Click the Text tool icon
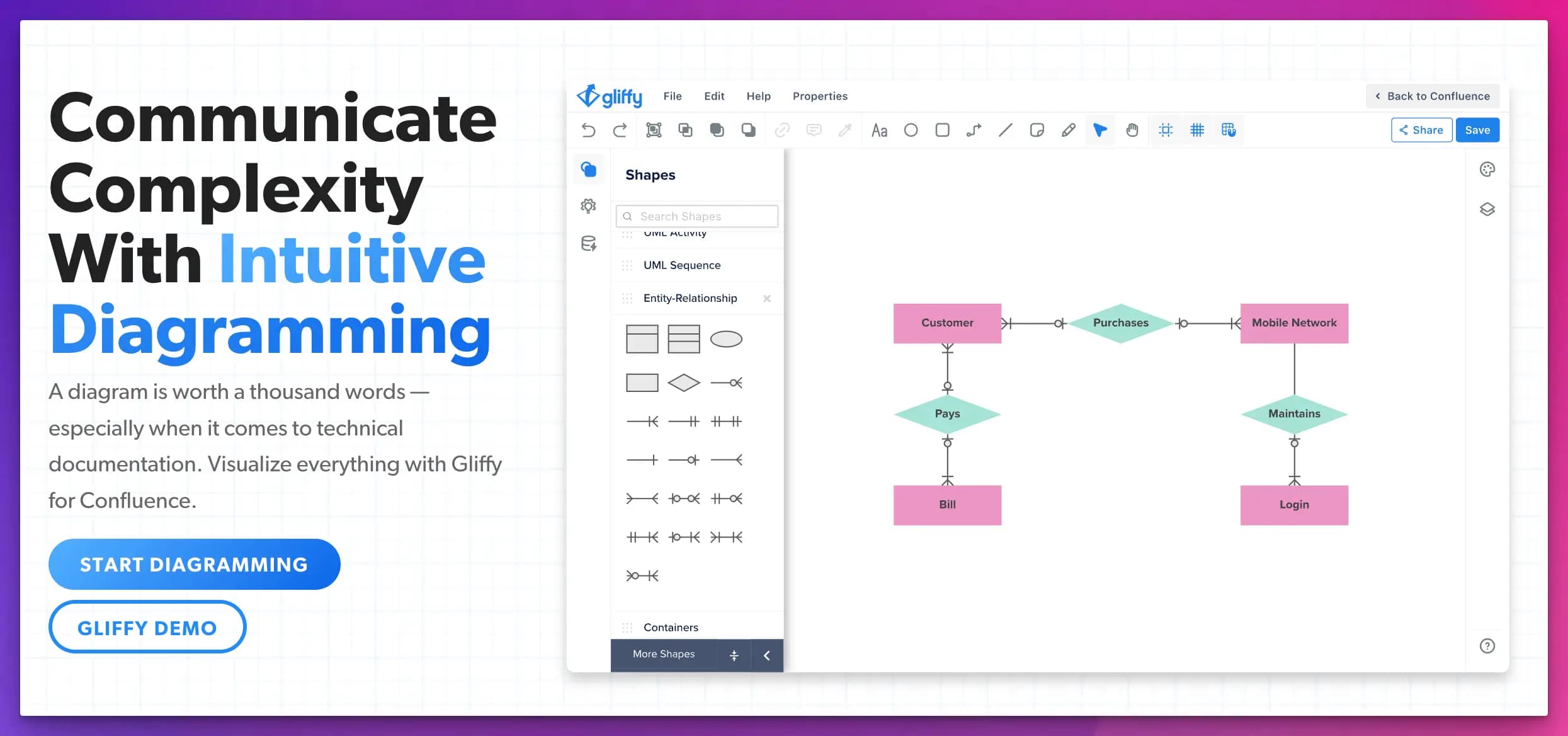The width and height of the screenshot is (1568, 736). (879, 130)
